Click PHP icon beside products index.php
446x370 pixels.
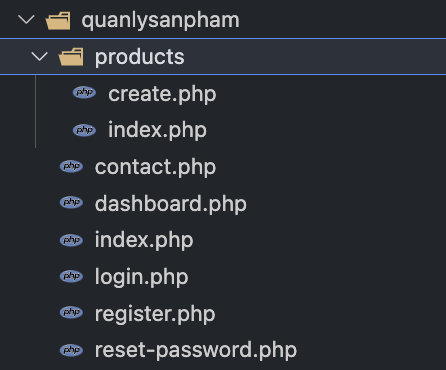[x=84, y=130]
